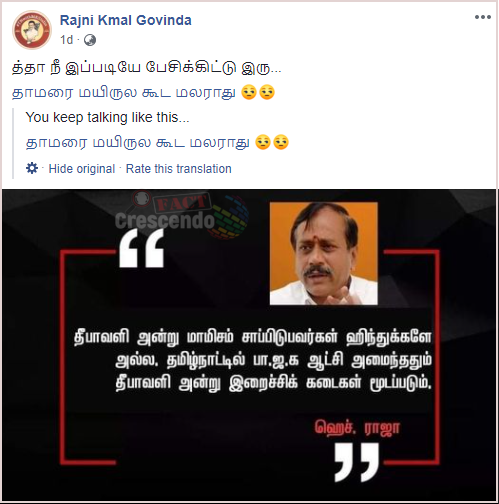Viewport: 499px width, 504px height.
Task: Open the man's photo on orange background
Action: (324, 253)
